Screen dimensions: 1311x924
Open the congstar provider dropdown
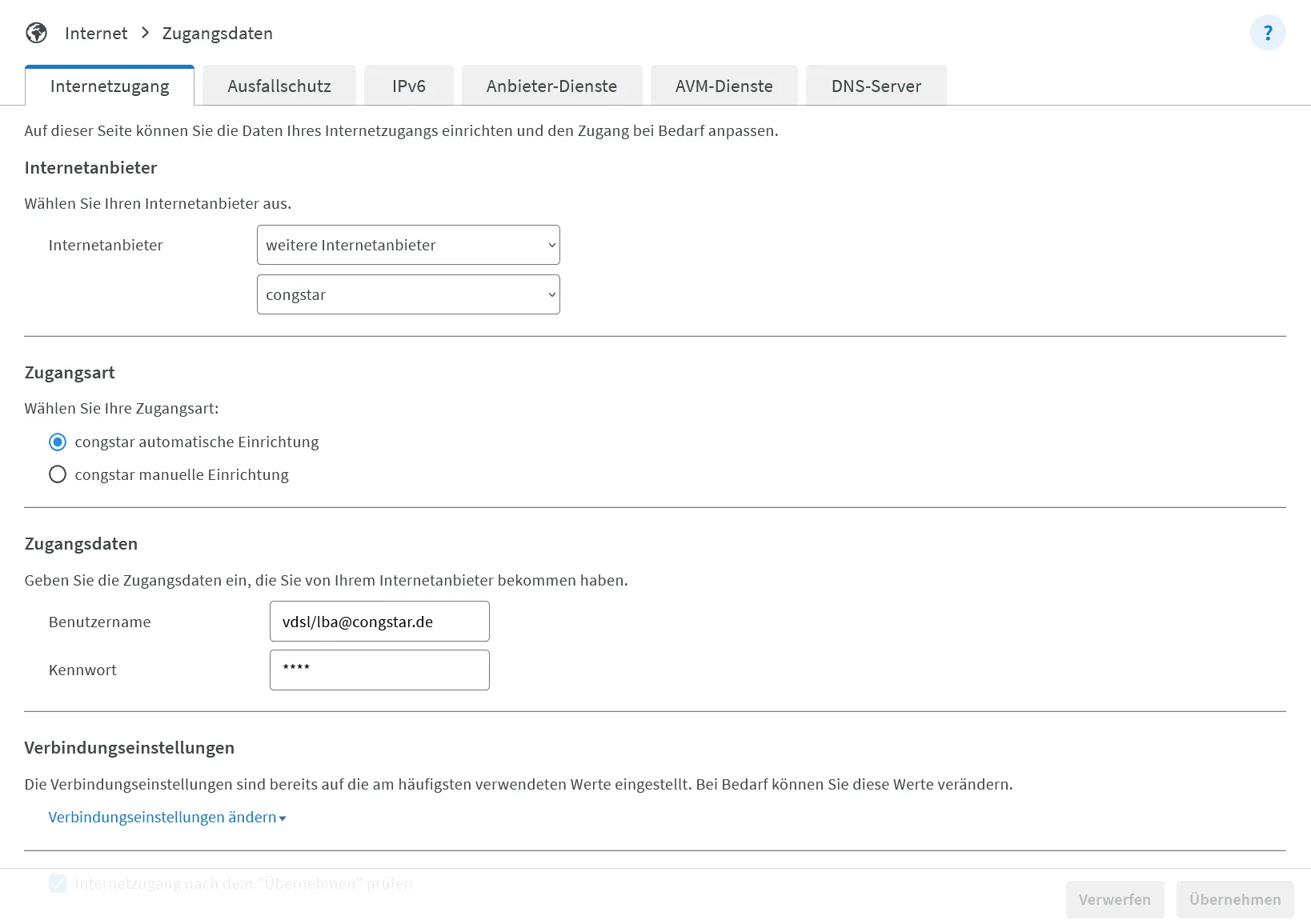click(x=408, y=294)
